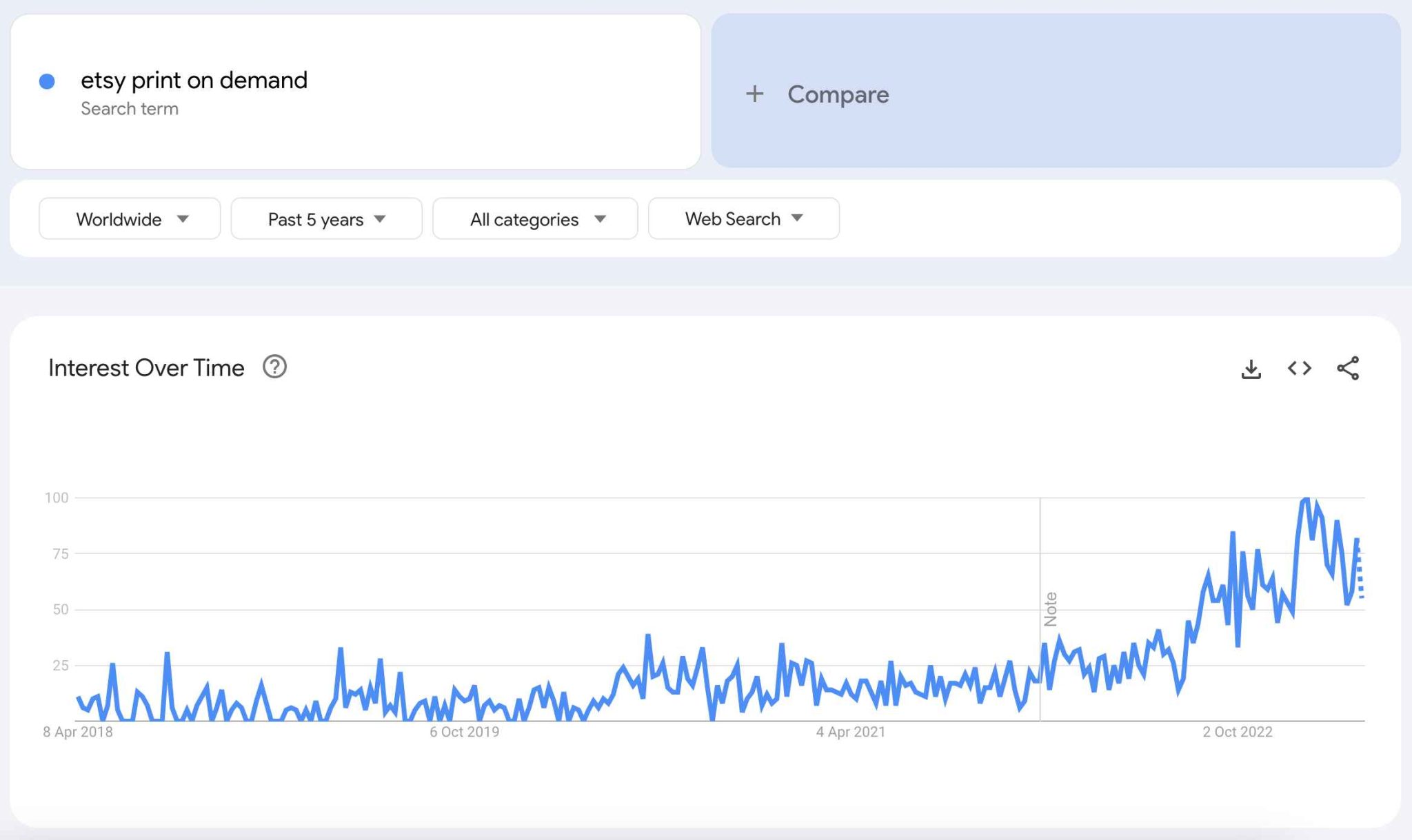Click the 25 value on y-axis
Viewport: 1412px width, 840px height.
pos(61,666)
